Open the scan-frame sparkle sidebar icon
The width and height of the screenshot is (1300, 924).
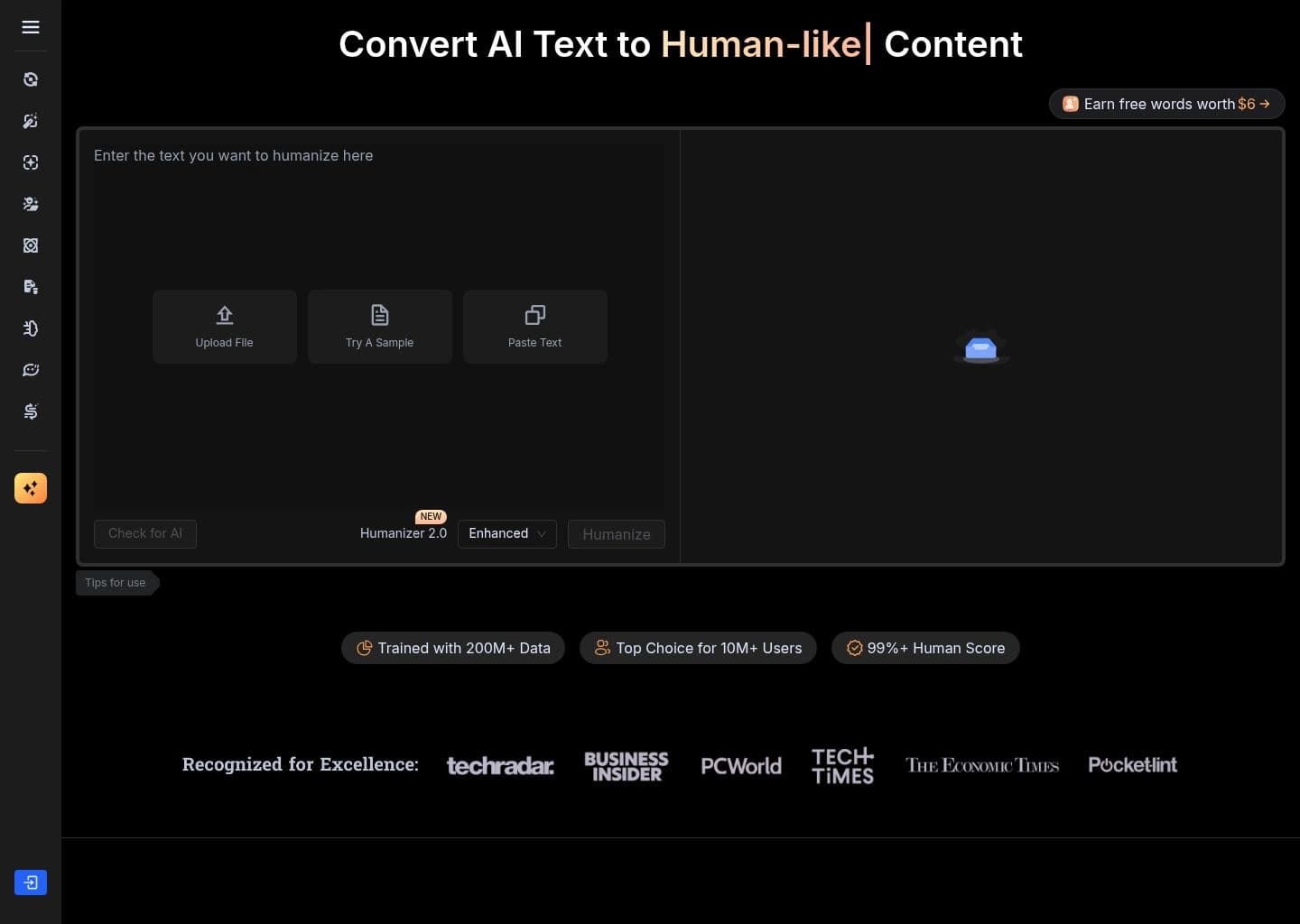click(x=31, y=162)
